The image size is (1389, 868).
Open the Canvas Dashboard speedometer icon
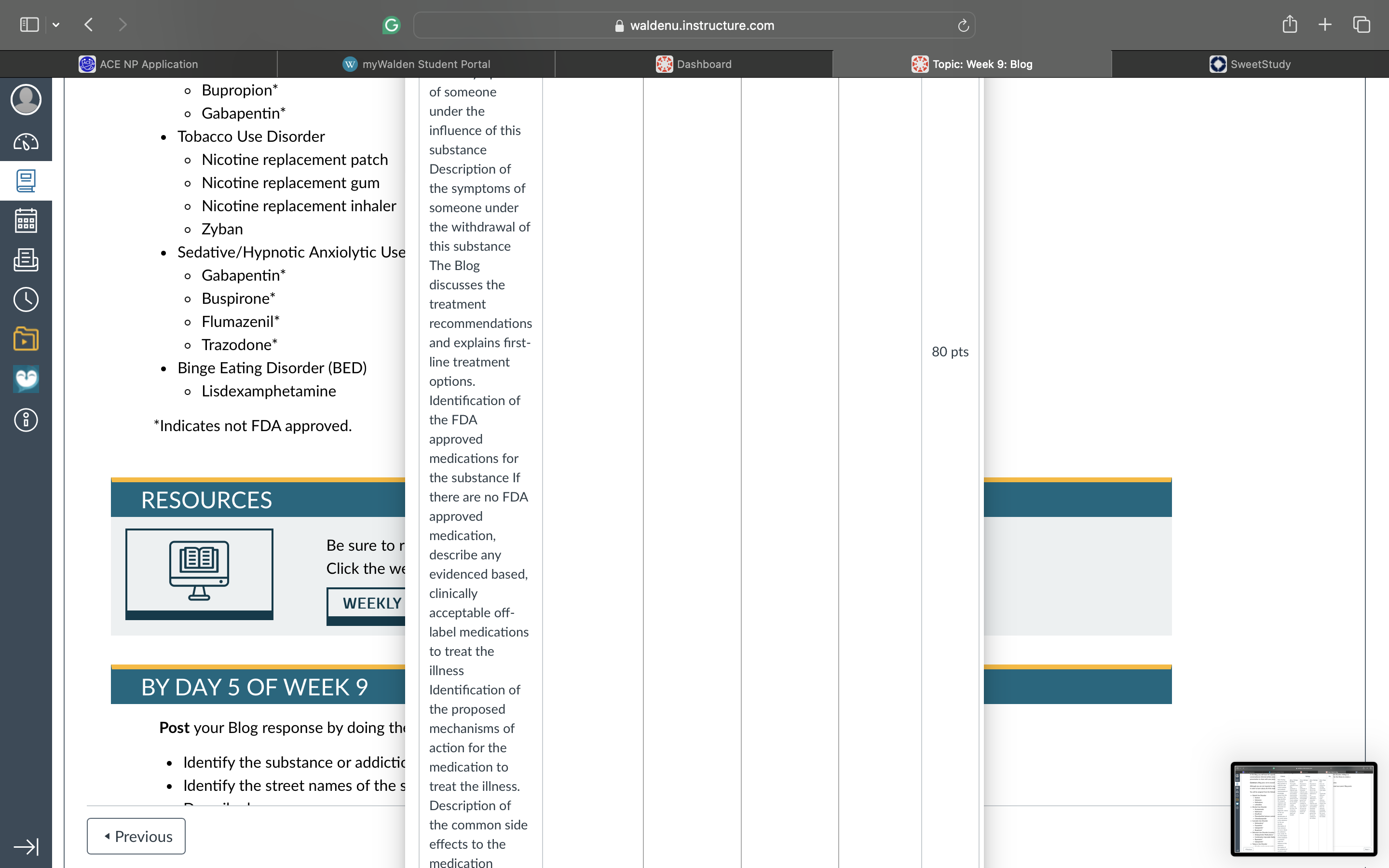(26, 141)
